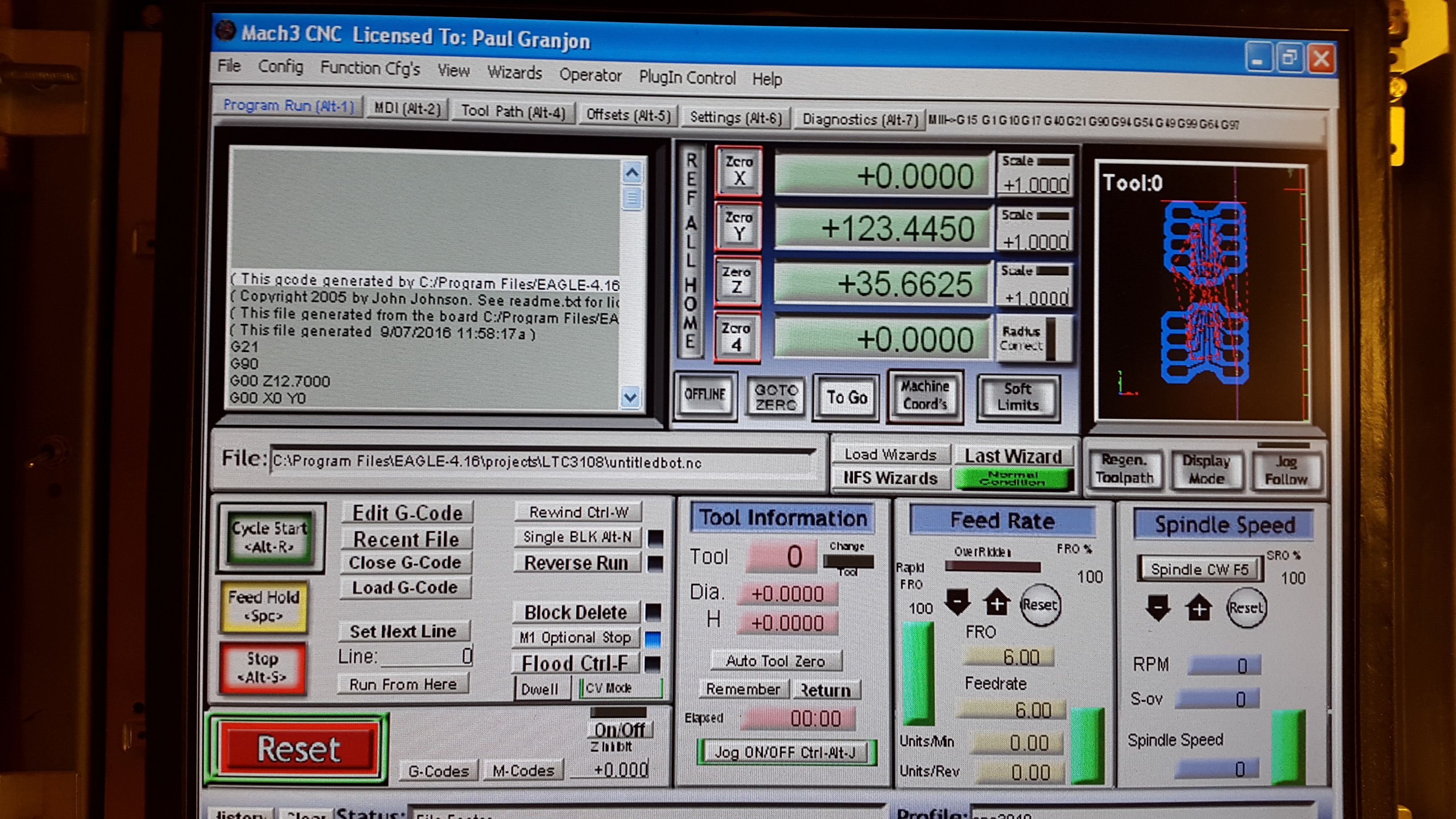
Task: Click the spindle speed decrease arrow
Action: point(1158,608)
